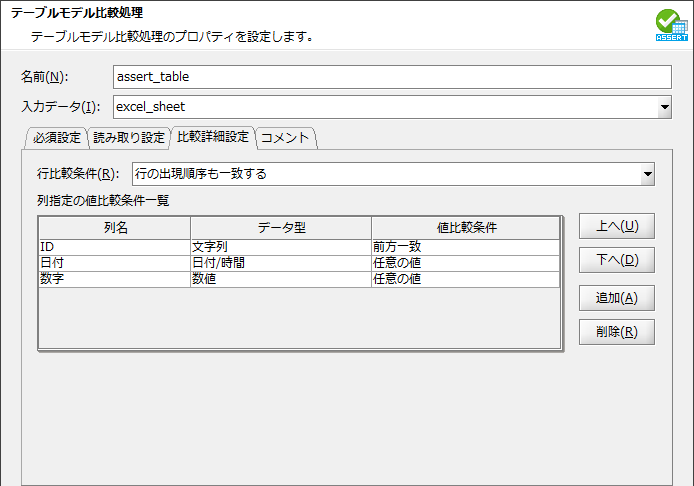This screenshot has width=694, height=486.
Task: Click the データ型 column header
Action: pos(281,228)
